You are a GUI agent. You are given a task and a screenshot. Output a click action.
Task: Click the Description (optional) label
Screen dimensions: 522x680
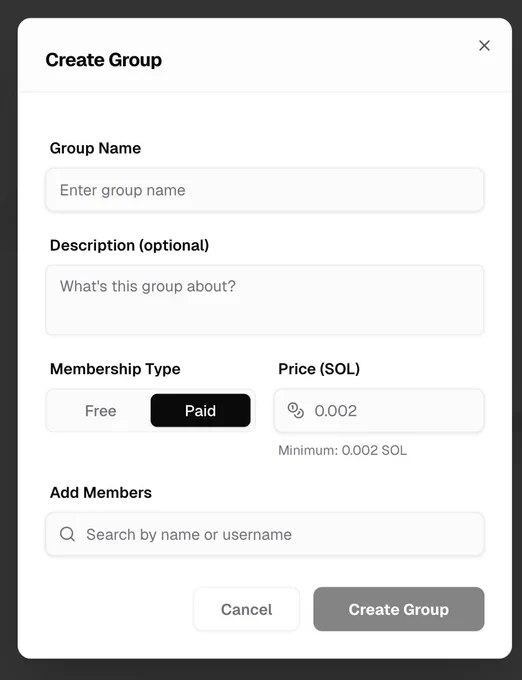[x=130, y=245]
